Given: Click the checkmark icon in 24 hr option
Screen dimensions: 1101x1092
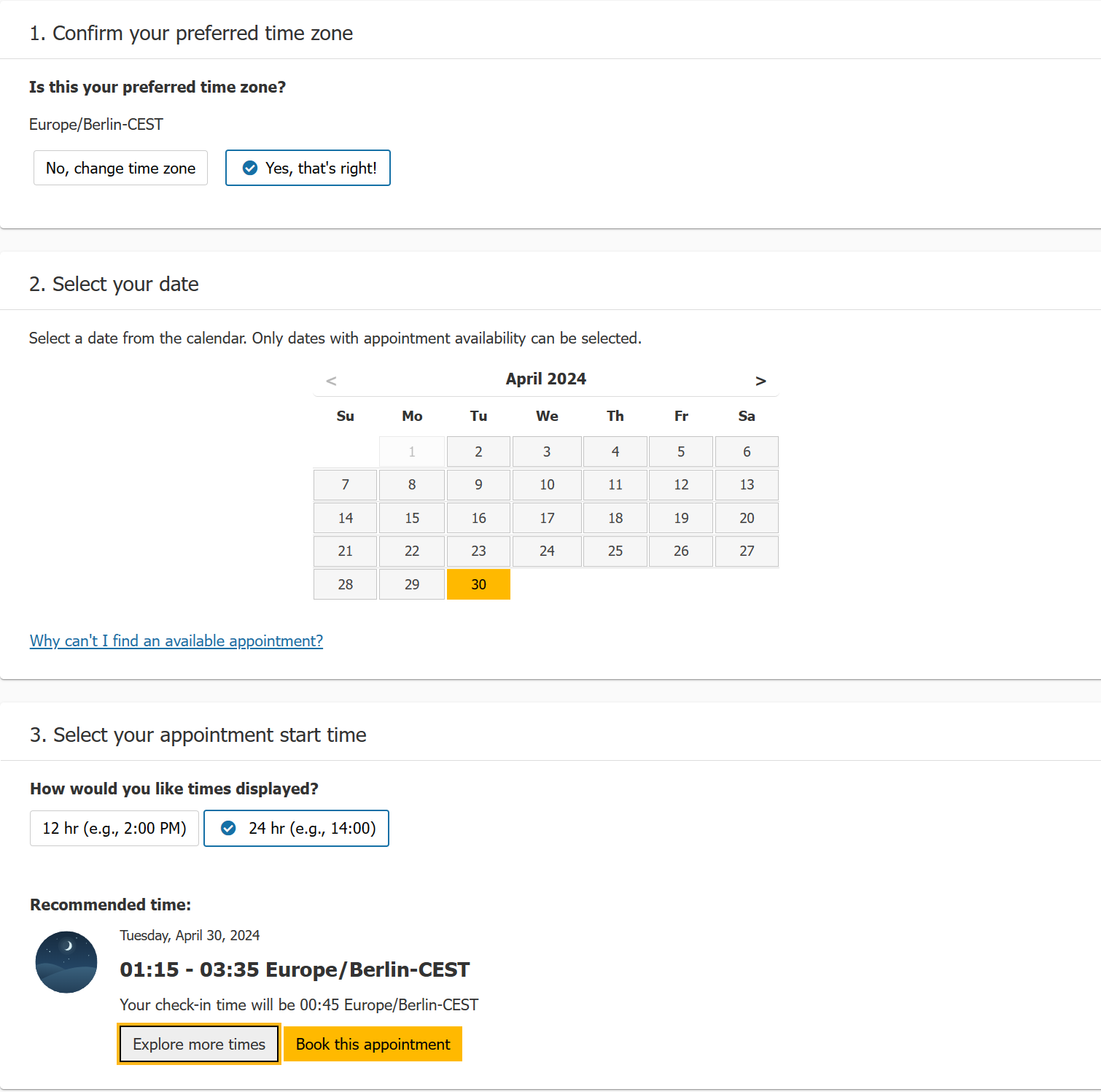Looking at the screenshot, I should point(228,828).
